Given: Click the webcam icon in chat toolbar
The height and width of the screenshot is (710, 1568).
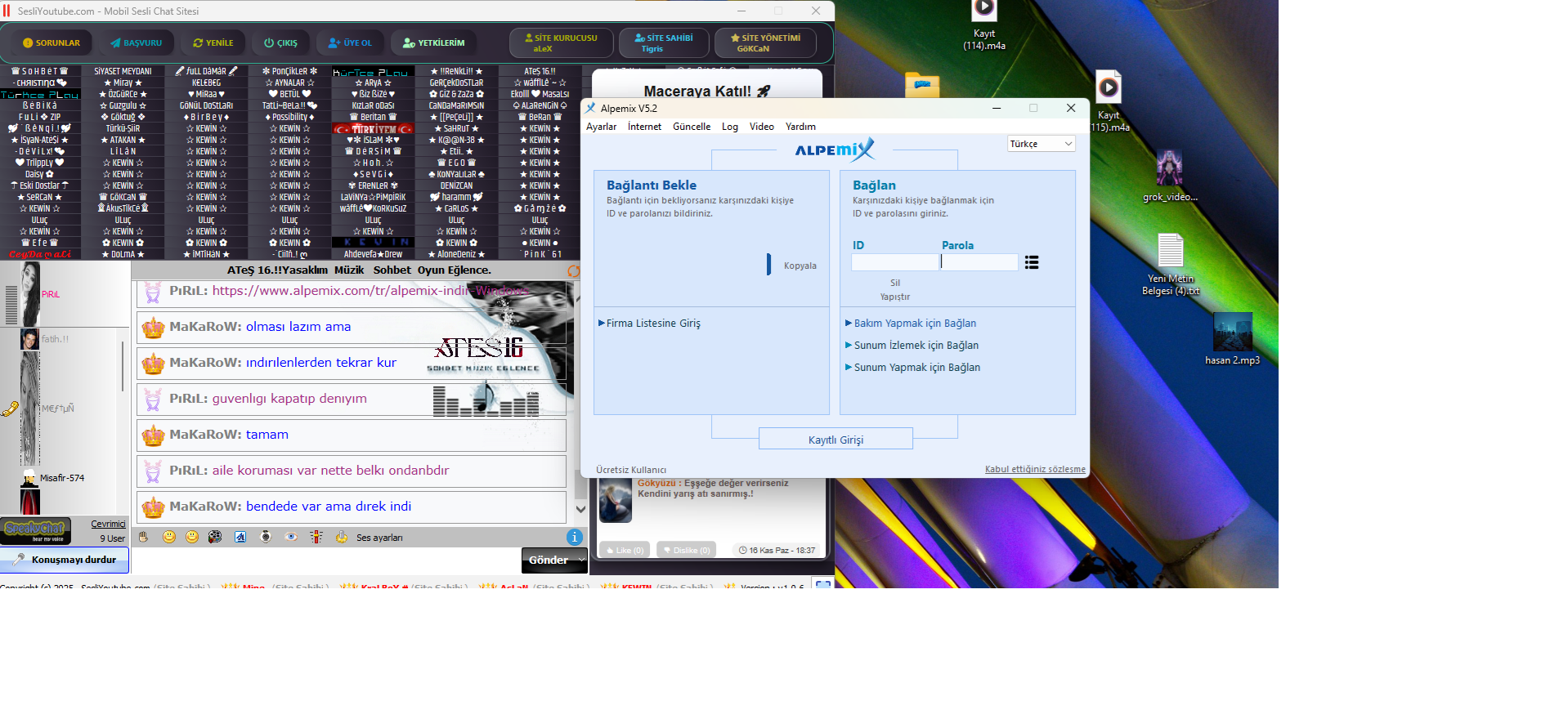Looking at the screenshot, I should (266, 537).
